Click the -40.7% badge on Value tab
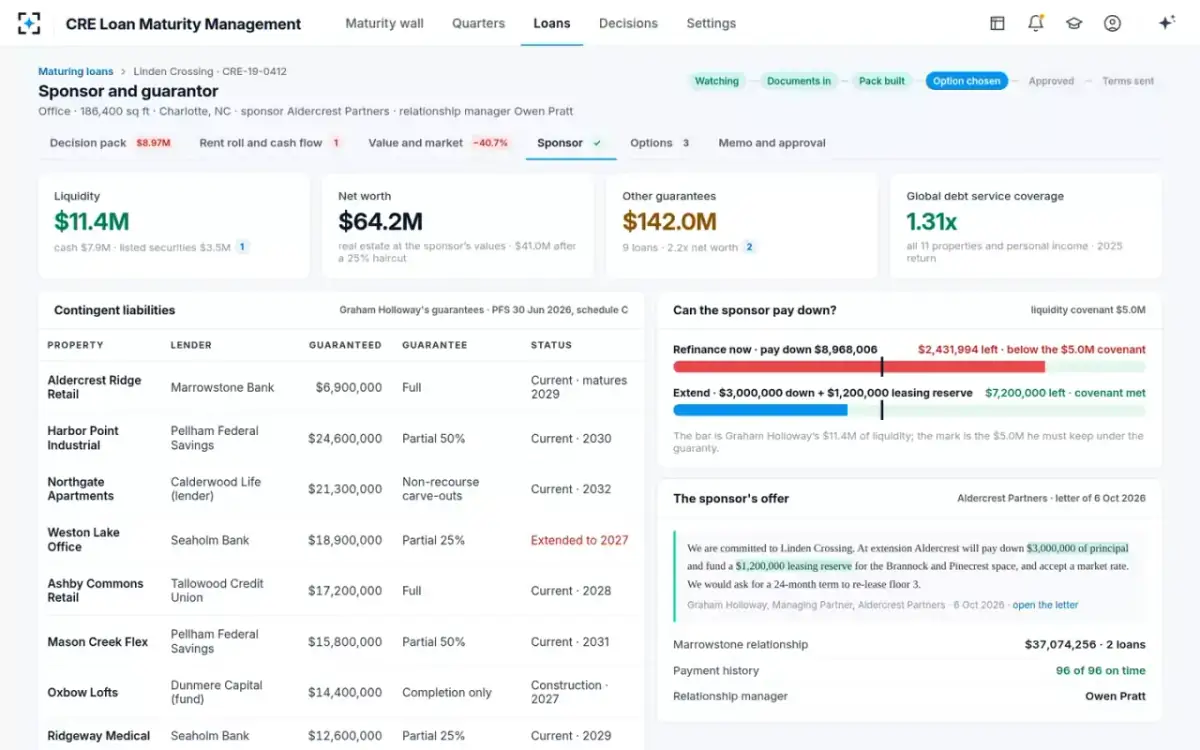 490,143
